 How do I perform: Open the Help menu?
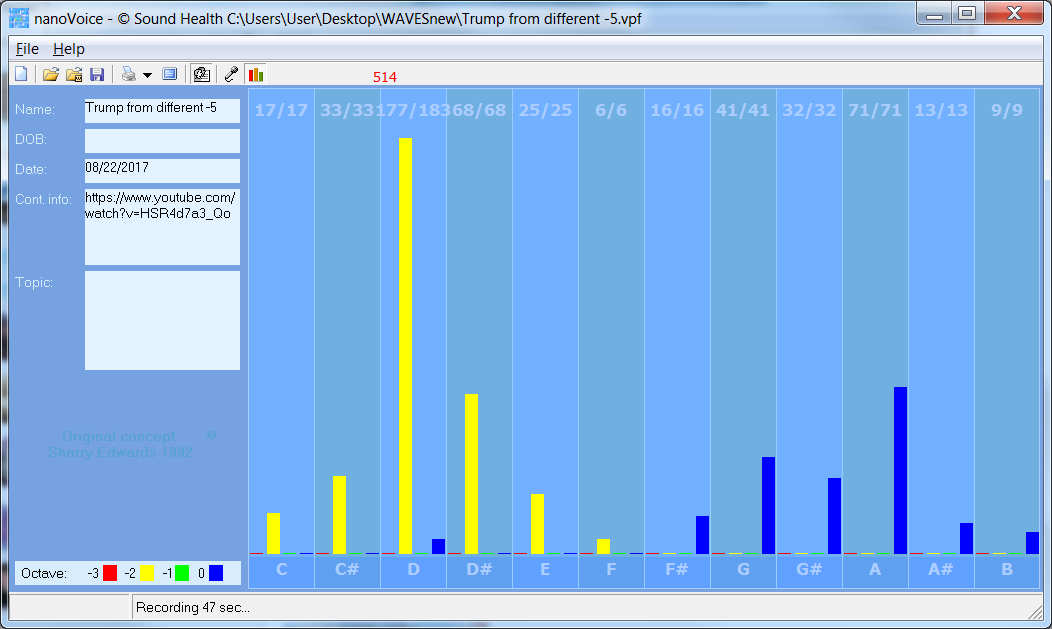[69, 49]
